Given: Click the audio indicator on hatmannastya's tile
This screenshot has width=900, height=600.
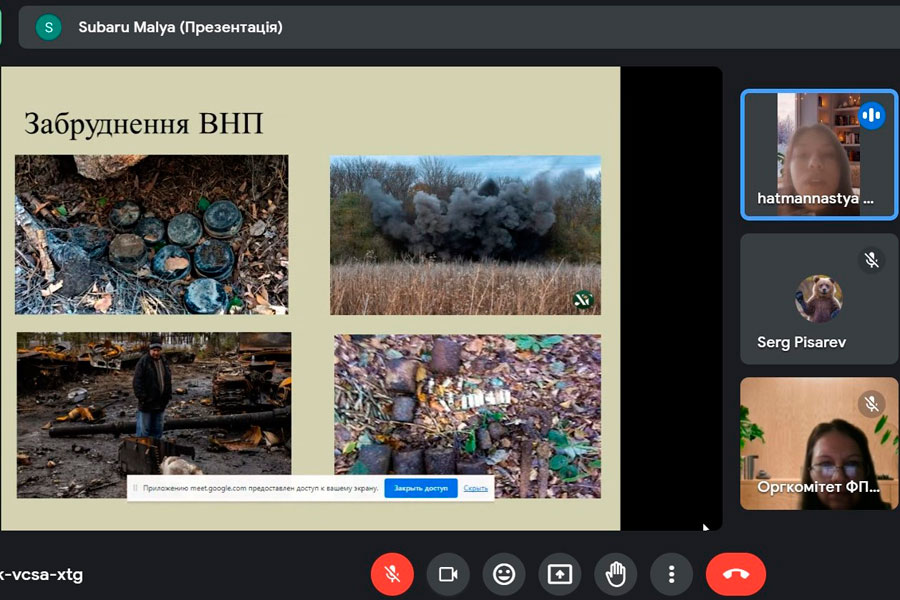Looking at the screenshot, I should click(x=871, y=115).
